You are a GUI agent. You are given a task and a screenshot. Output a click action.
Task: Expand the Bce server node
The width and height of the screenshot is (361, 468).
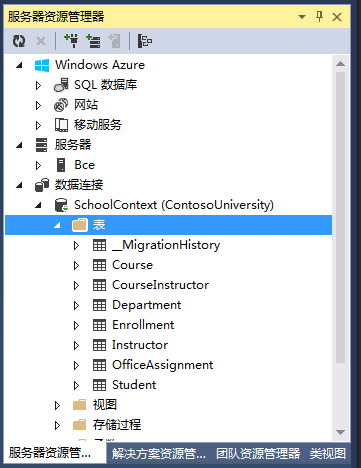[38, 165]
